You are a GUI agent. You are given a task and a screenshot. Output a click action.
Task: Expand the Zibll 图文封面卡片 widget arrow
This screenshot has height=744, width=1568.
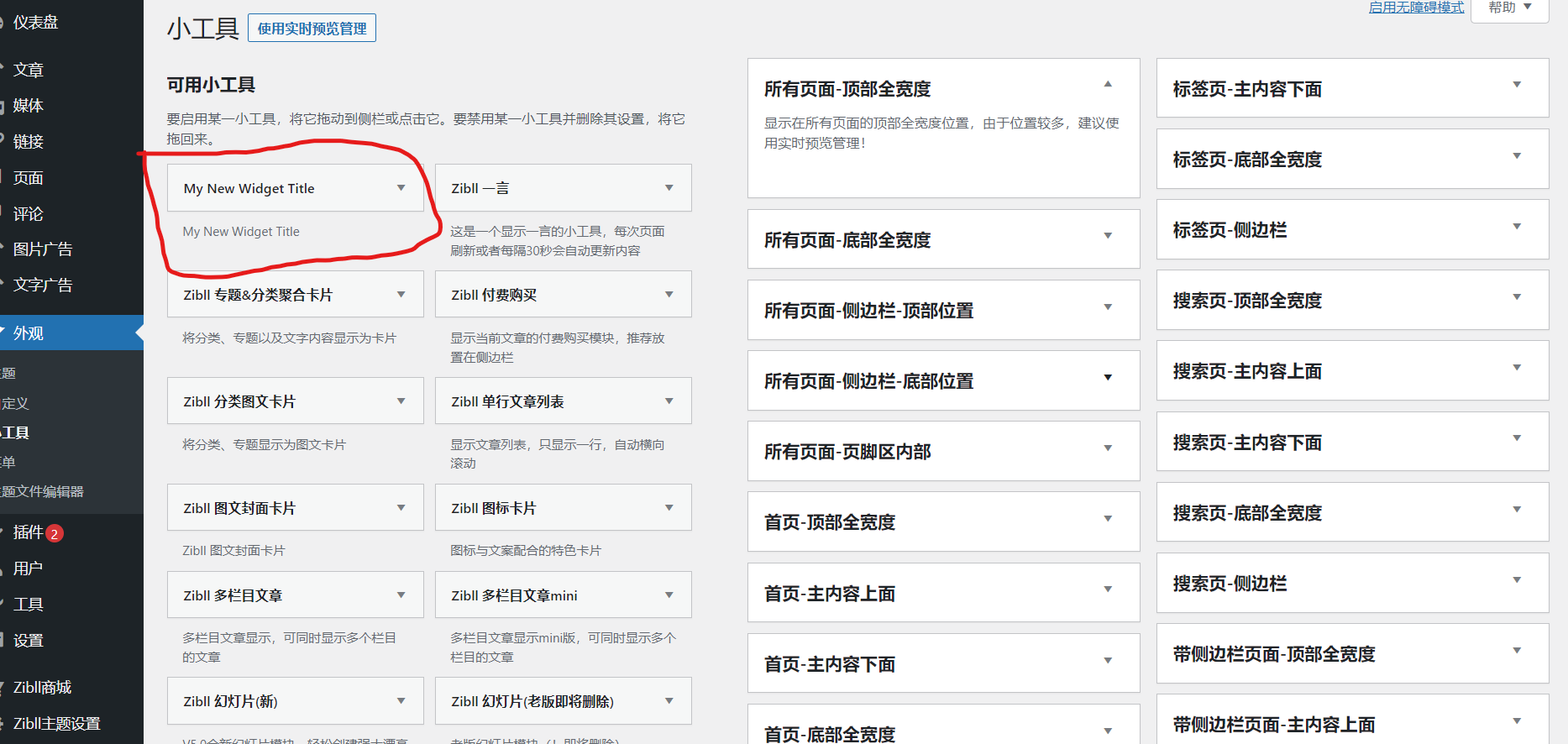[401, 508]
